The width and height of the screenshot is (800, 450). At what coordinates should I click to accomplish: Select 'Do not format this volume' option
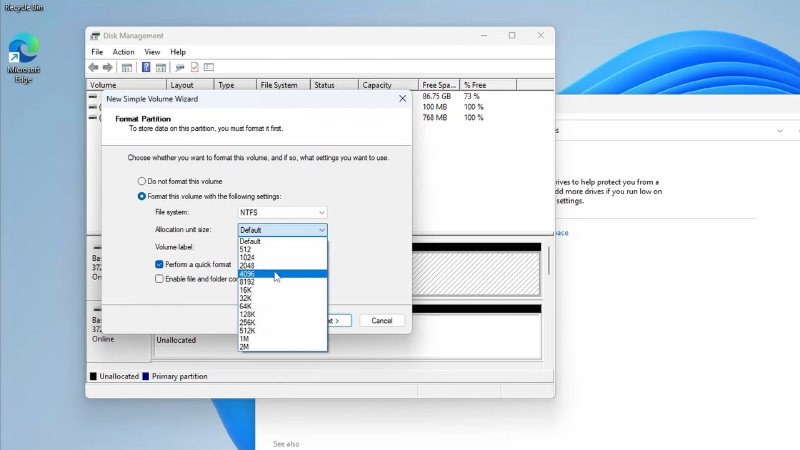tap(142, 181)
